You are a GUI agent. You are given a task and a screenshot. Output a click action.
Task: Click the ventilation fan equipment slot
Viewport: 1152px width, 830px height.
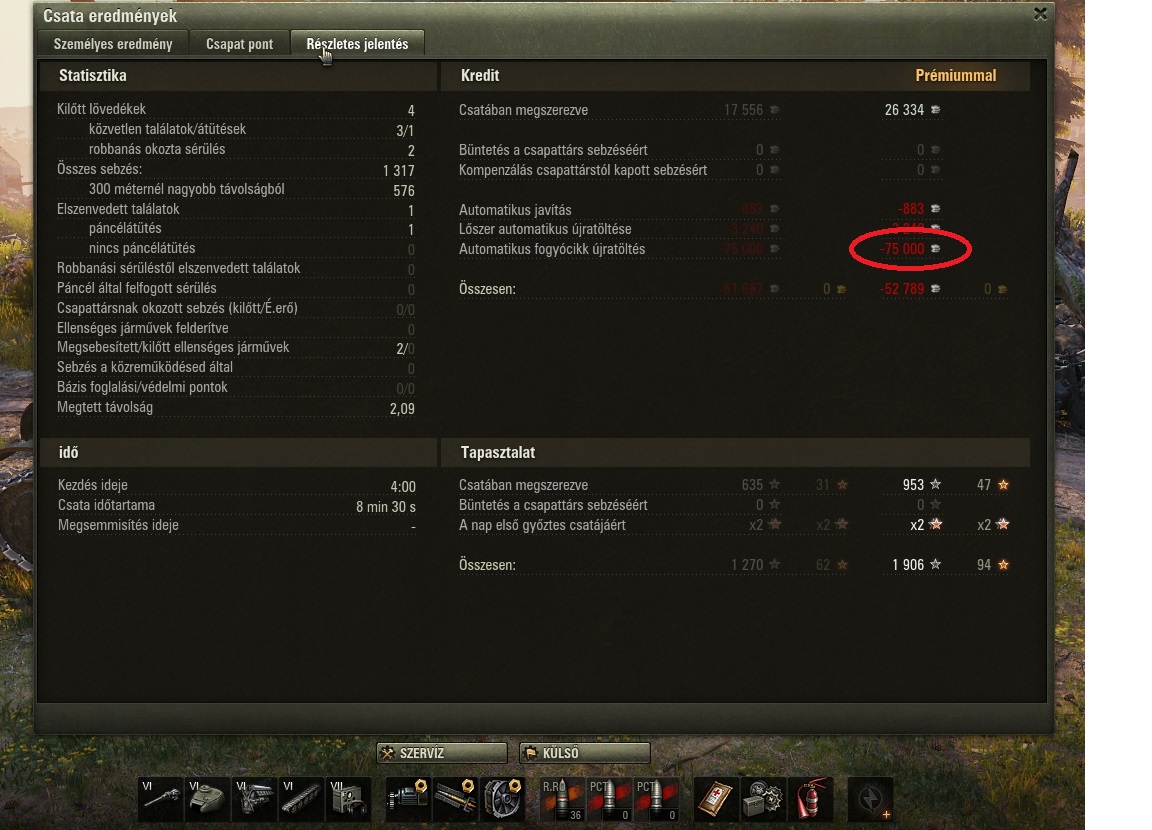(x=503, y=799)
